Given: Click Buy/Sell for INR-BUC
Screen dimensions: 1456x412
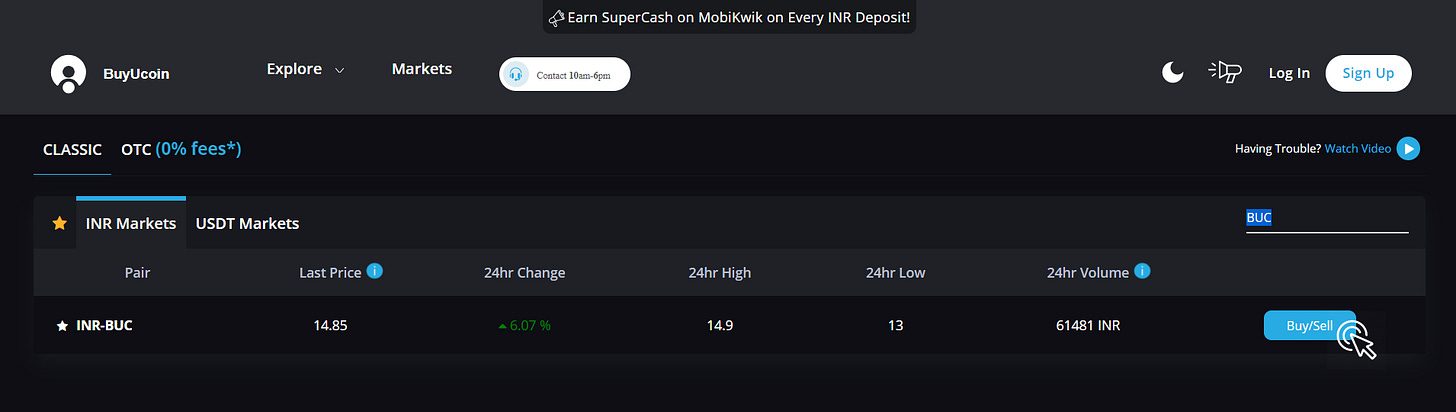Looking at the screenshot, I should (1309, 325).
